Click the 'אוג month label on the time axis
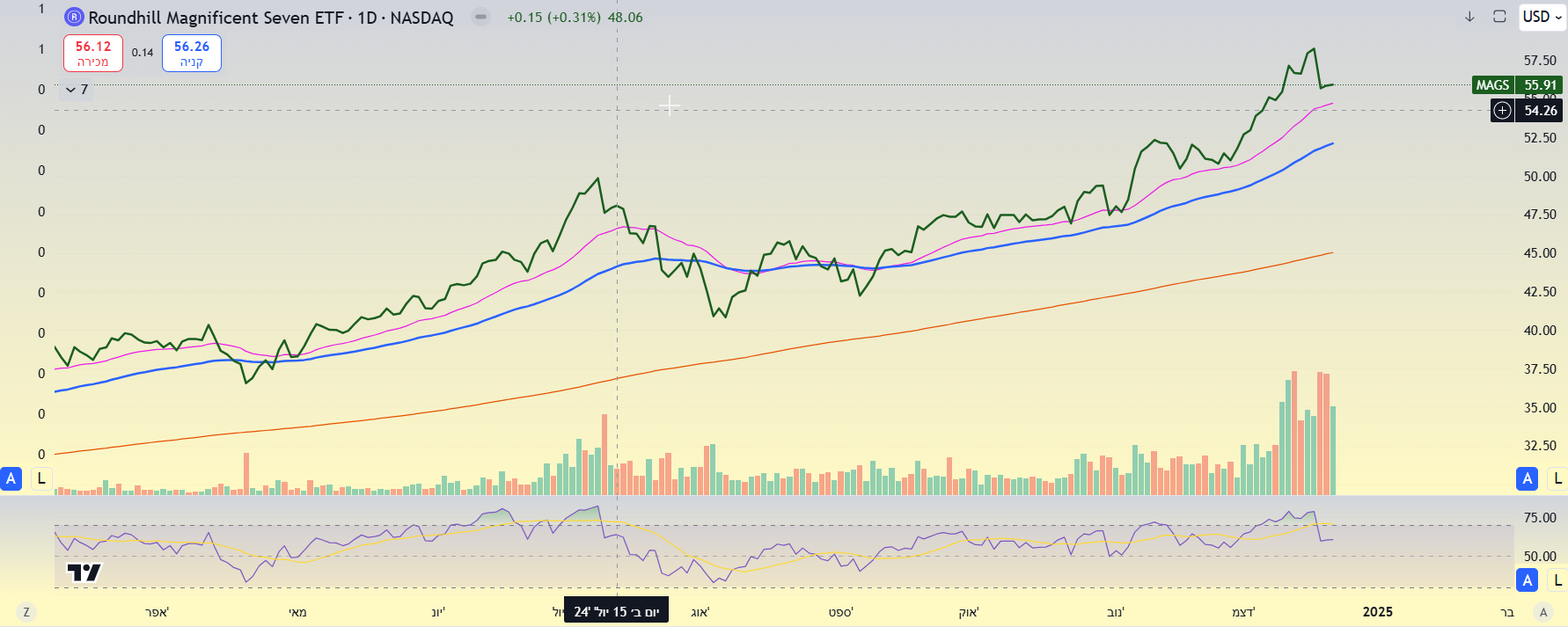This screenshot has width=1568, height=627. [x=700, y=612]
